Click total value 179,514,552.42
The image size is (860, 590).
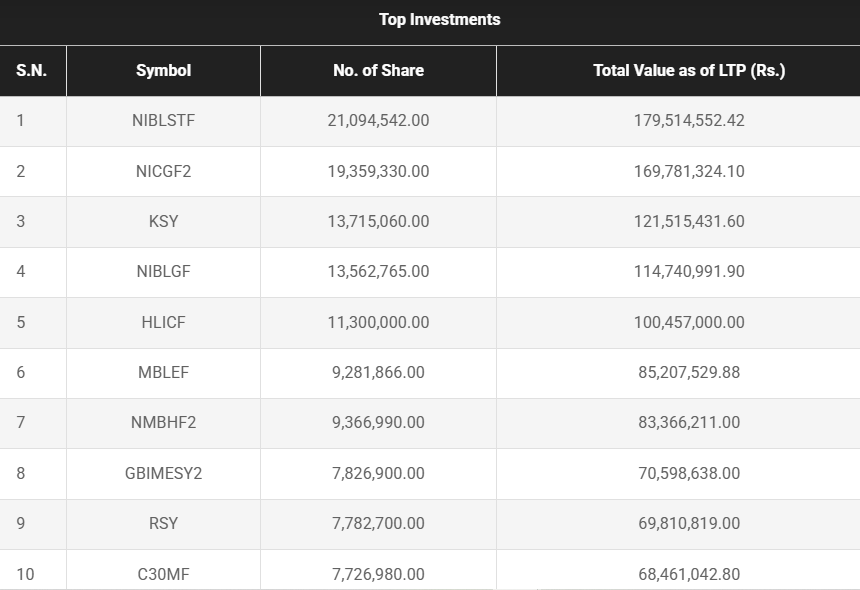click(x=689, y=121)
